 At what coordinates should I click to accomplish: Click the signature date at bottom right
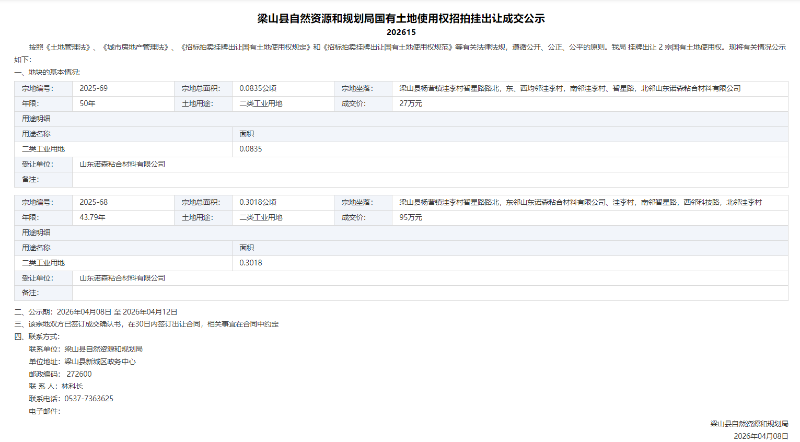tap(762, 437)
